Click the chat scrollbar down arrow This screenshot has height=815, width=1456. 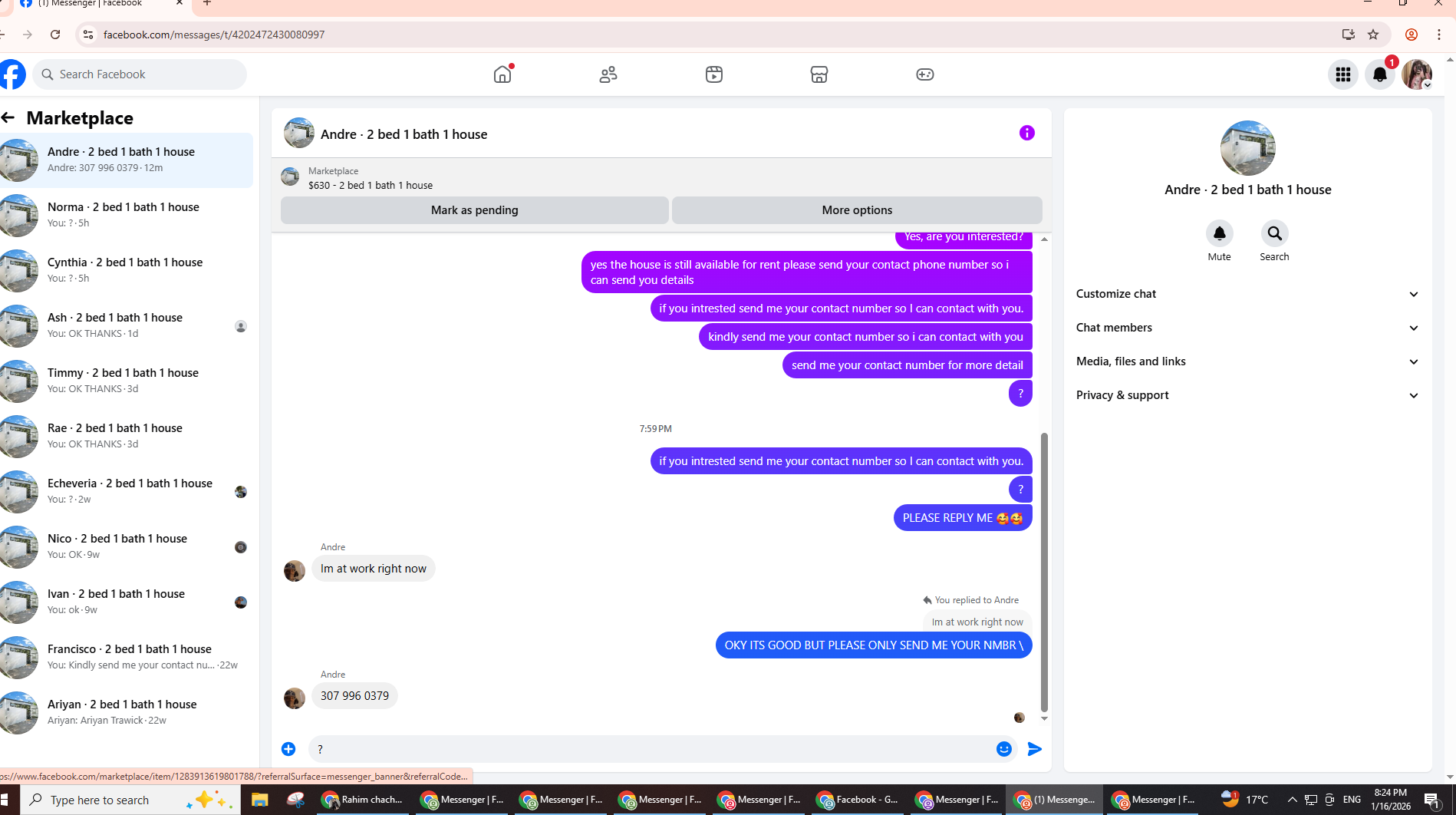pyautogui.click(x=1044, y=719)
